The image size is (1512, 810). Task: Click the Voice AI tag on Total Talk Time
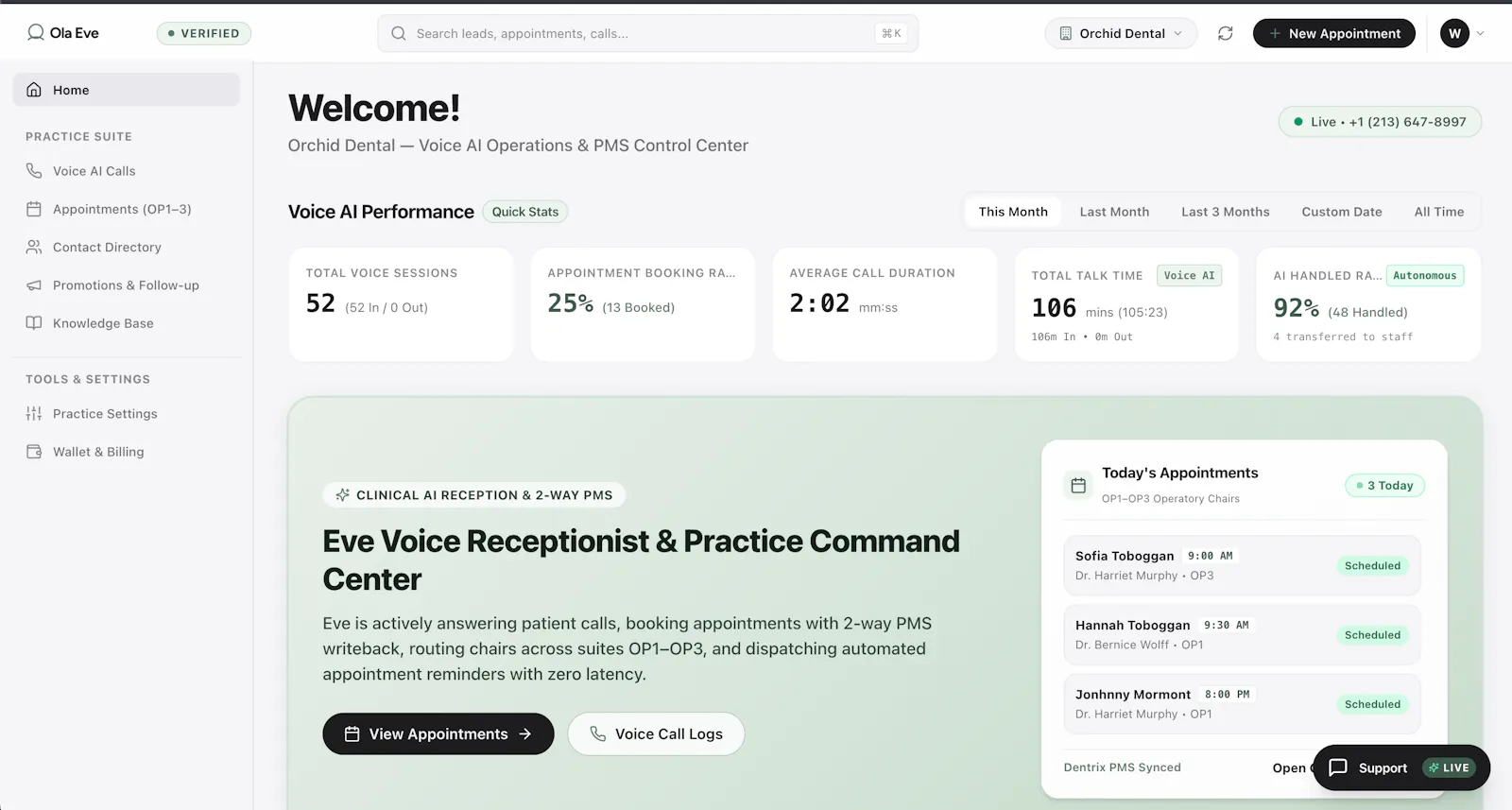pyautogui.click(x=1190, y=276)
